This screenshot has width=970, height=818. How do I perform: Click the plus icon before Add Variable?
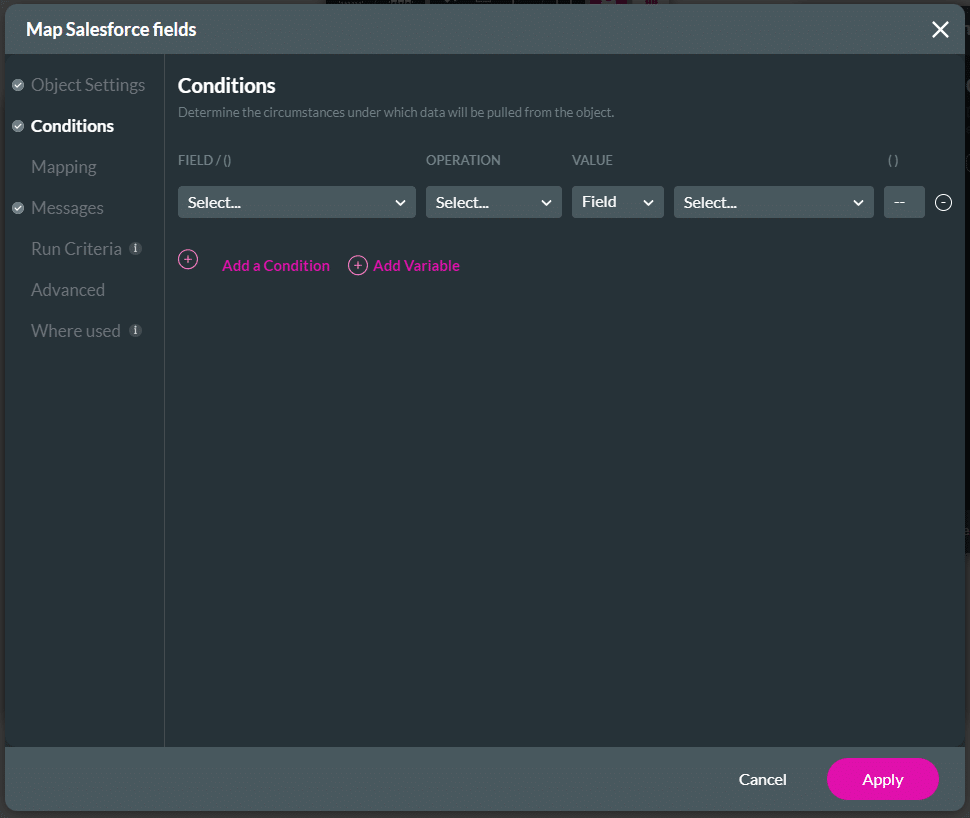357,265
